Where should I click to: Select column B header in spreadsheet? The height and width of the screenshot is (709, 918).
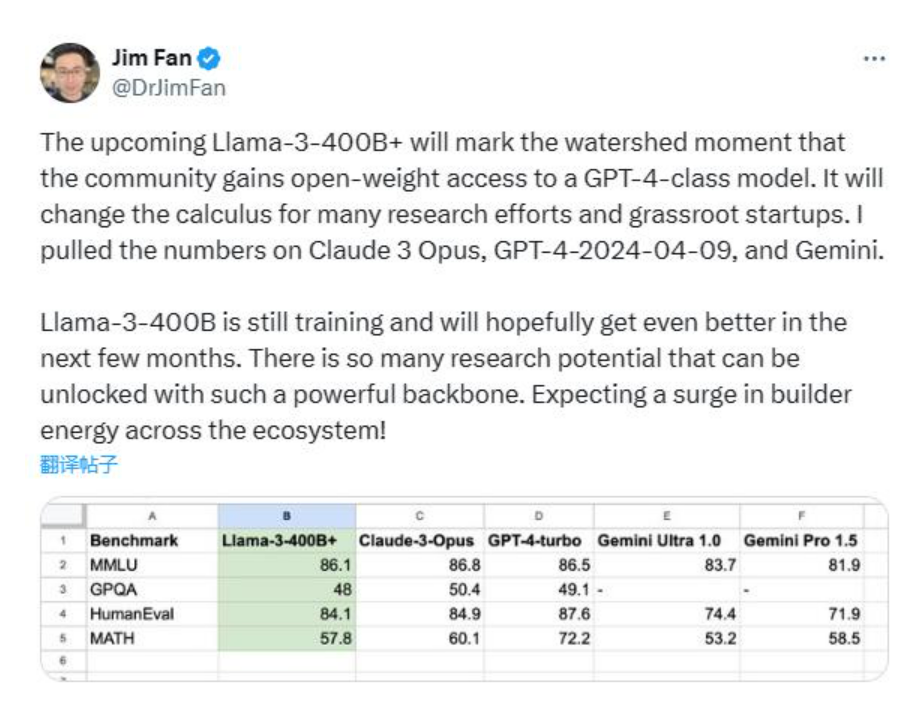(287, 516)
